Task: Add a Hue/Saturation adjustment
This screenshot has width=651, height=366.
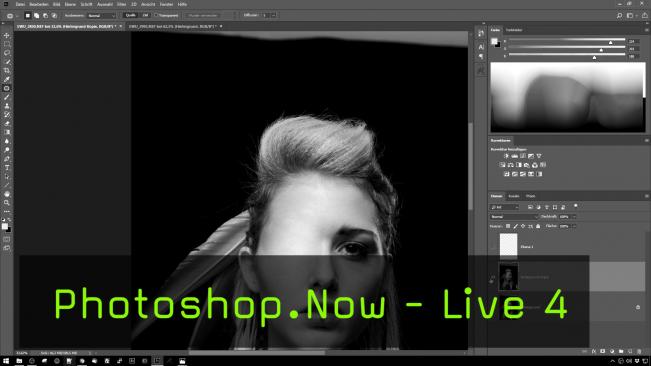Action: pyautogui.click(x=502, y=165)
